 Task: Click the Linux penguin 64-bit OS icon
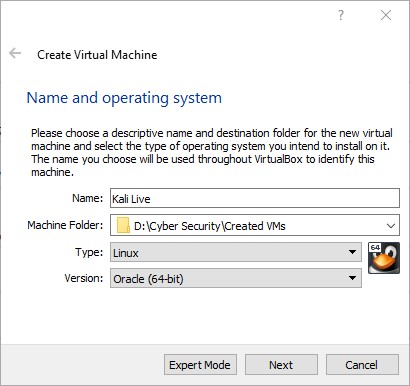click(x=384, y=258)
